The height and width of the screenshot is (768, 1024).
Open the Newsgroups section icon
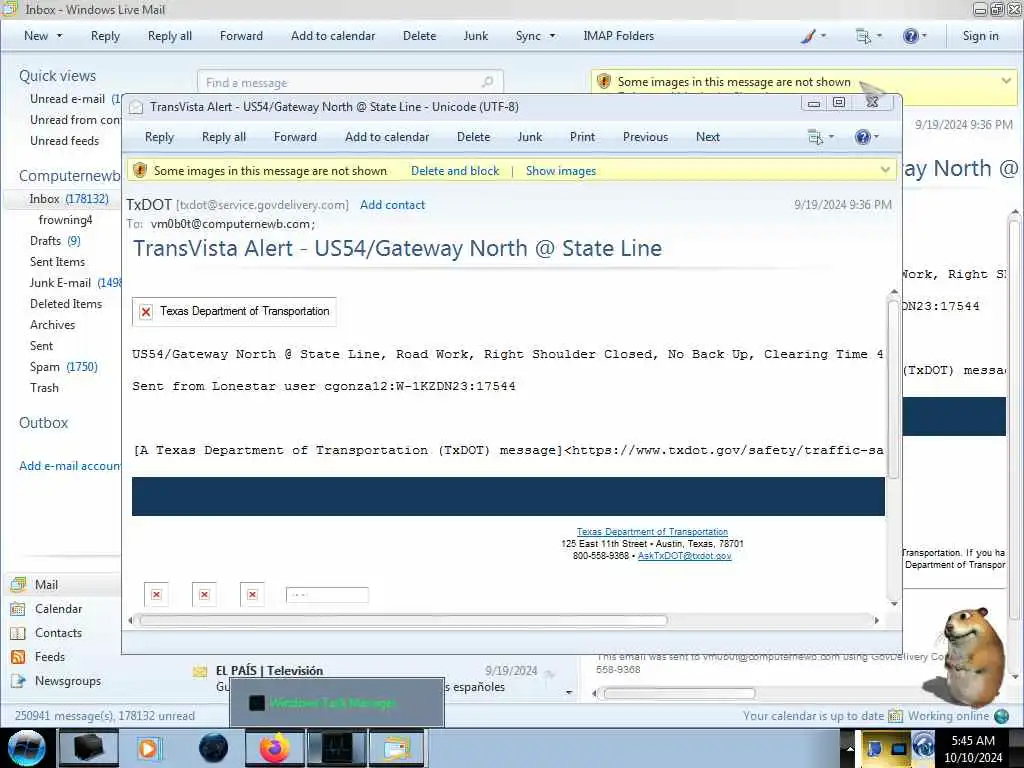18,681
